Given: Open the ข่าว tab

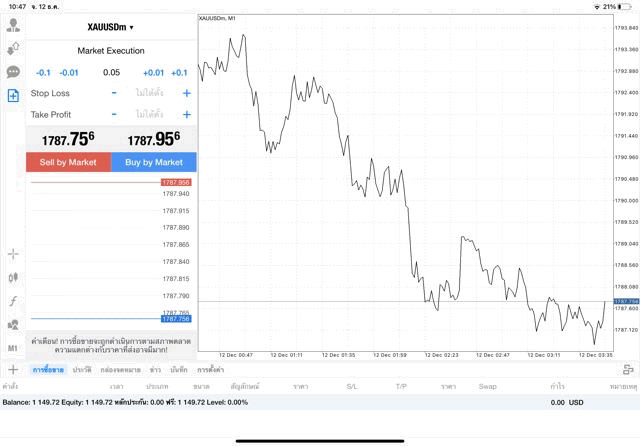Looking at the screenshot, I should [x=156, y=370].
